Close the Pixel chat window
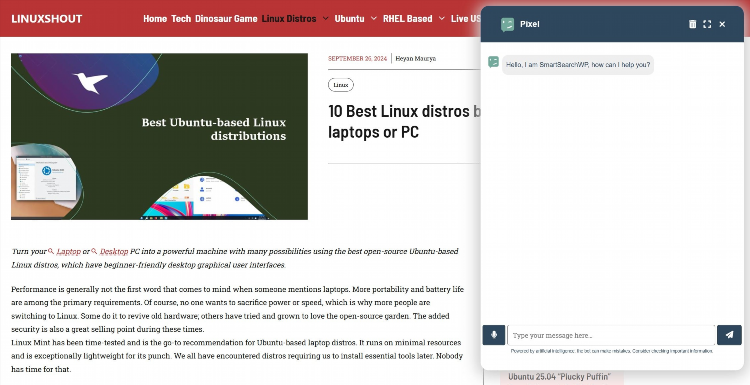This screenshot has height=385, width=750. tap(722, 24)
